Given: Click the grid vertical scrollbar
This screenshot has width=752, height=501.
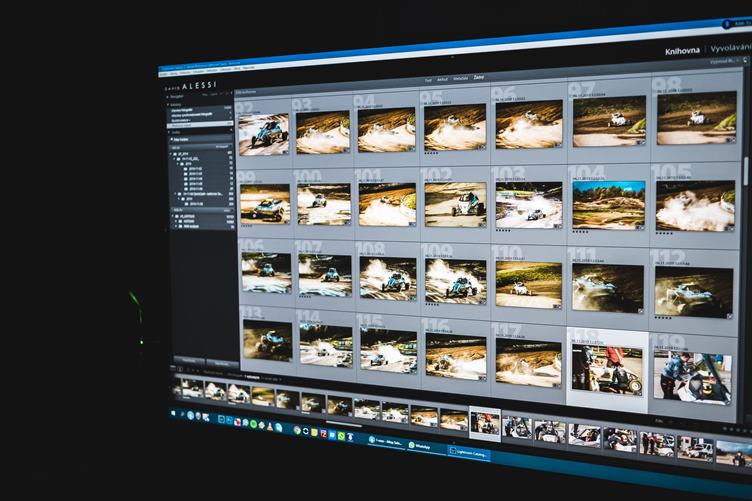Looking at the screenshot, I should (747, 171).
